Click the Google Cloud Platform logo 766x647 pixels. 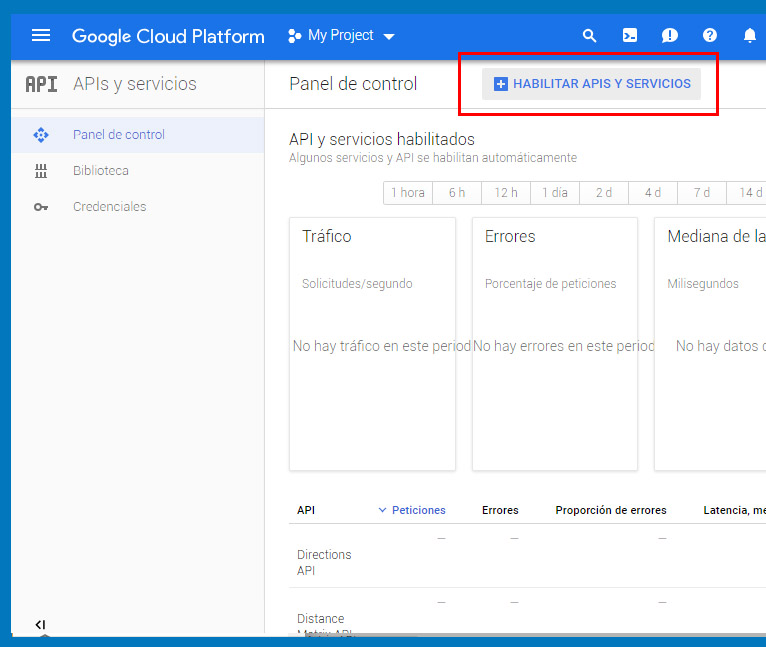click(x=168, y=36)
